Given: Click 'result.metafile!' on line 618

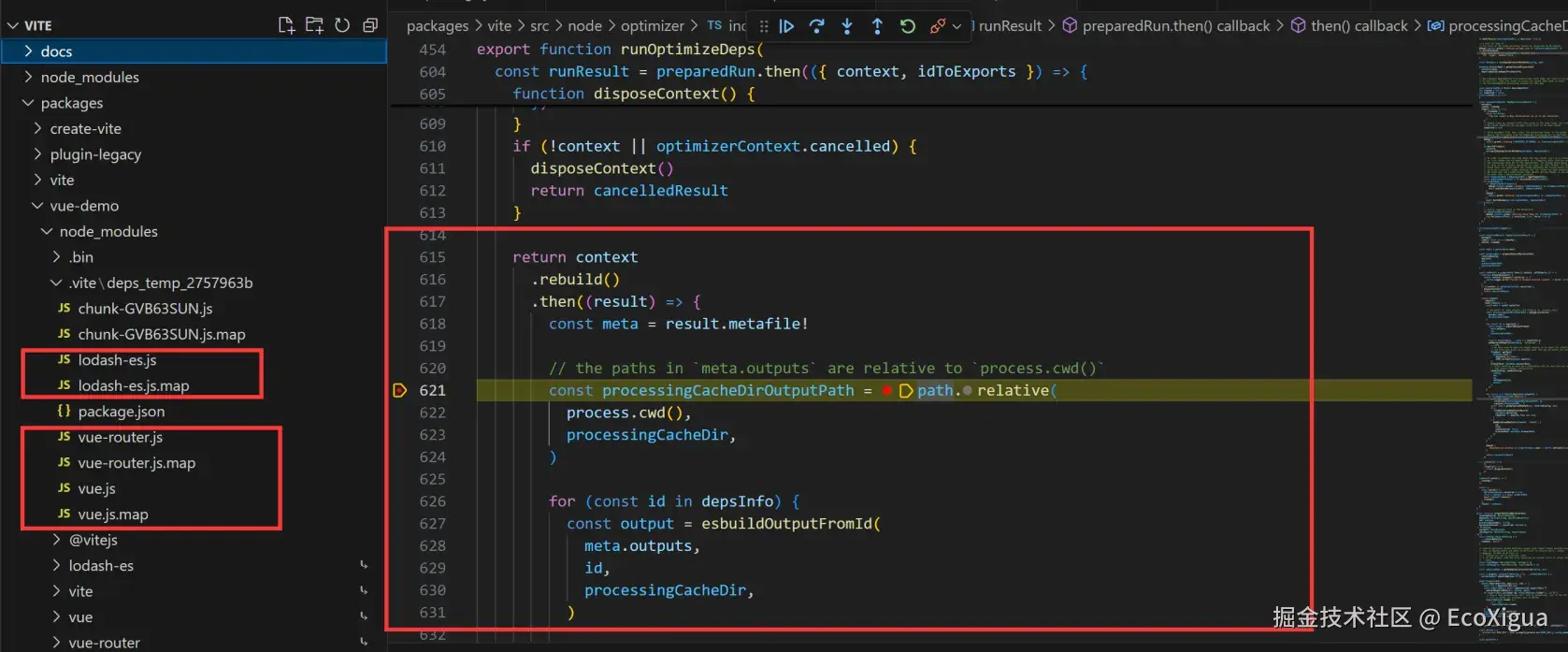Looking at the screenshot, I should [737, 324].
